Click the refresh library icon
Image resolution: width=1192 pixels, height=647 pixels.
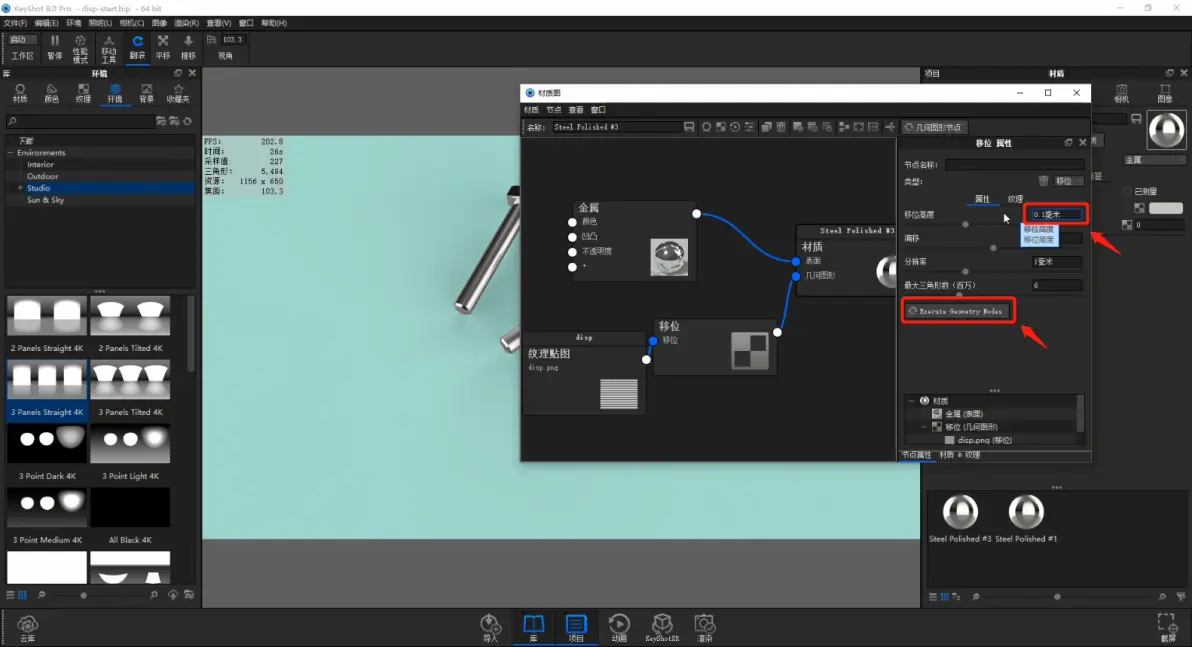[x=188, y=122]
